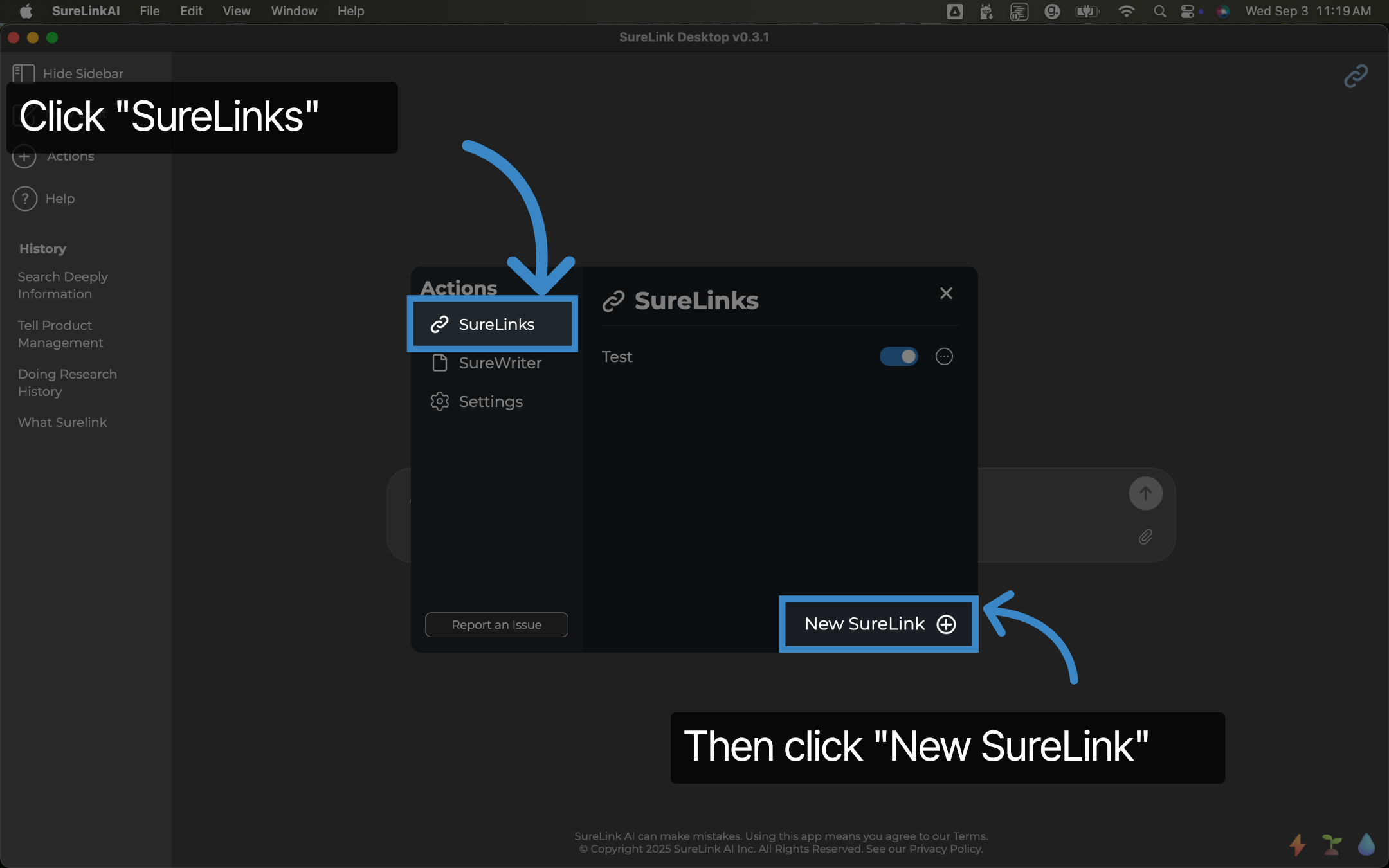Click the battery status icon
Viewport: 1389px width, 868px height.
1087,11
